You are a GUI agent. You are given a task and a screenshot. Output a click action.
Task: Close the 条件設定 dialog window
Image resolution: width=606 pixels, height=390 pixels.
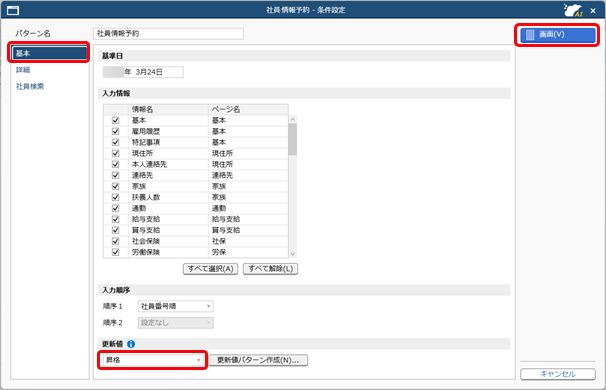pyautogui.click(x=593, y=10)
